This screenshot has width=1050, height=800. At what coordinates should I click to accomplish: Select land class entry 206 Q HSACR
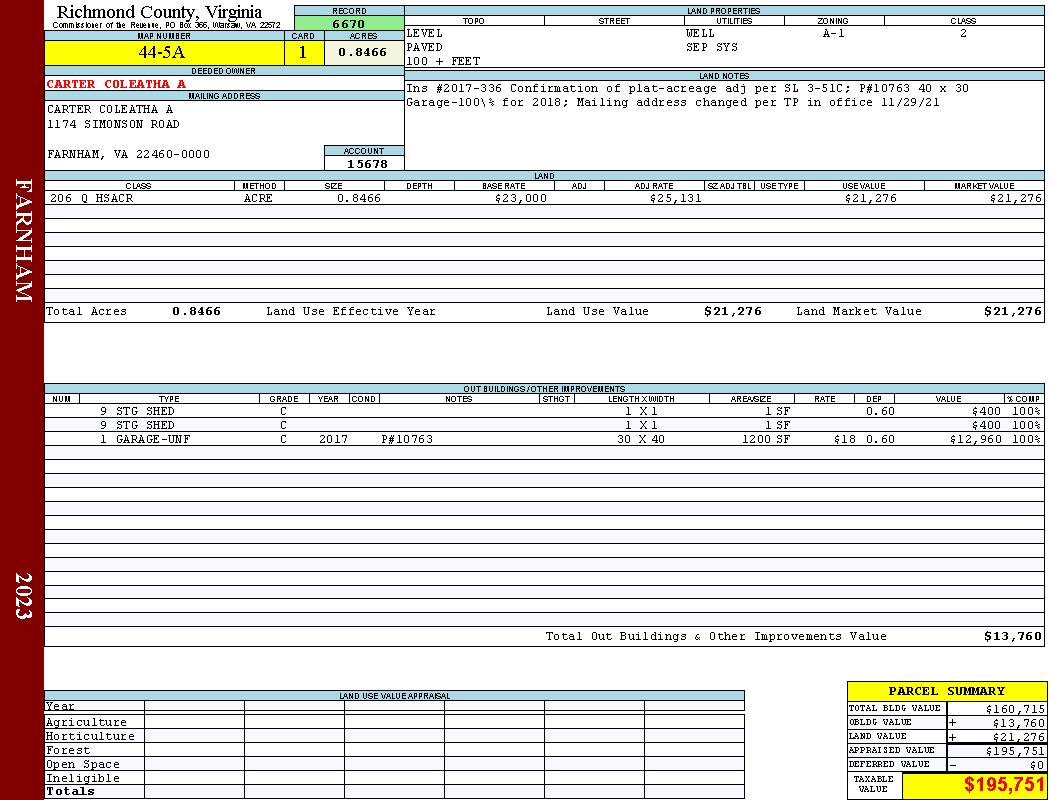click(92, 199)
